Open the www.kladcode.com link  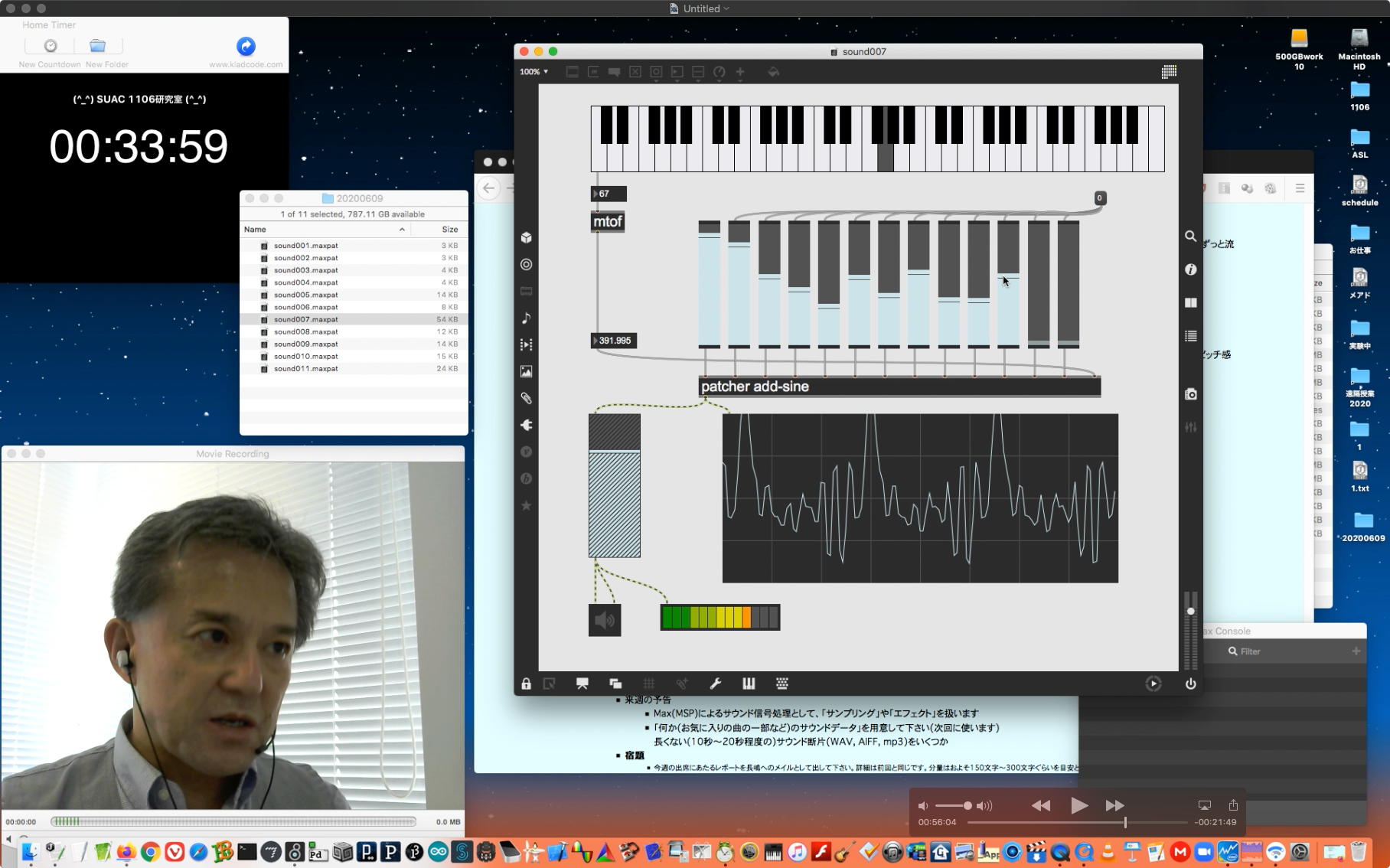246,47
